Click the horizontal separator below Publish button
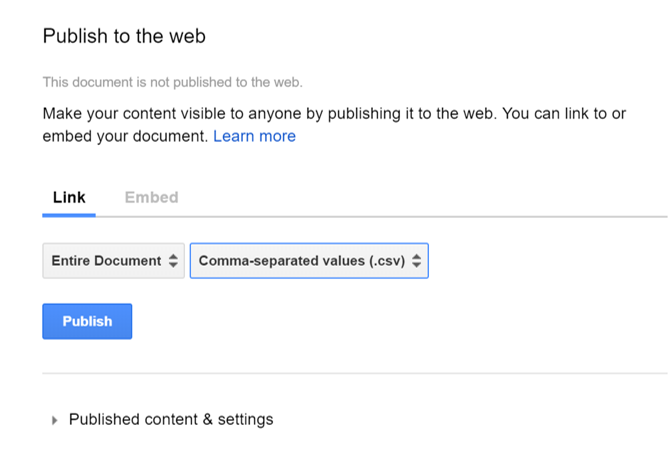 pyautogui.click(x=355, y=373)
